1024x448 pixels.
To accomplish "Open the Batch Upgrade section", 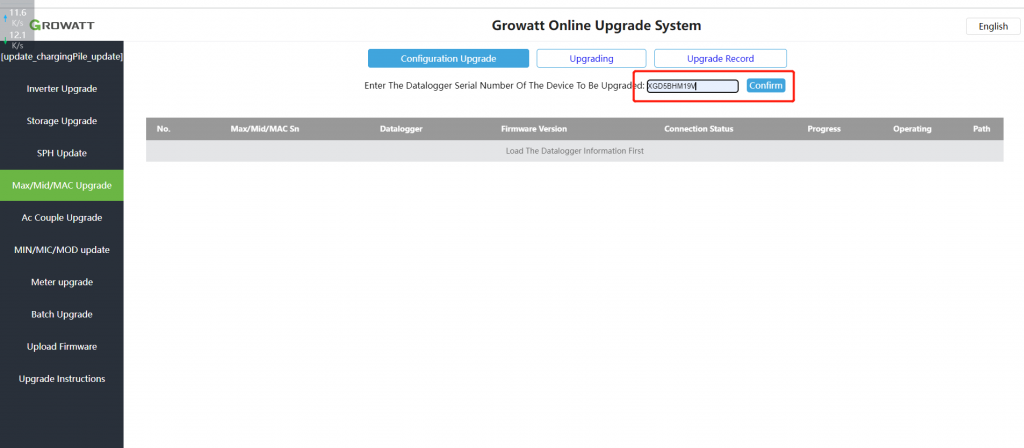I will tap(61, 314).
